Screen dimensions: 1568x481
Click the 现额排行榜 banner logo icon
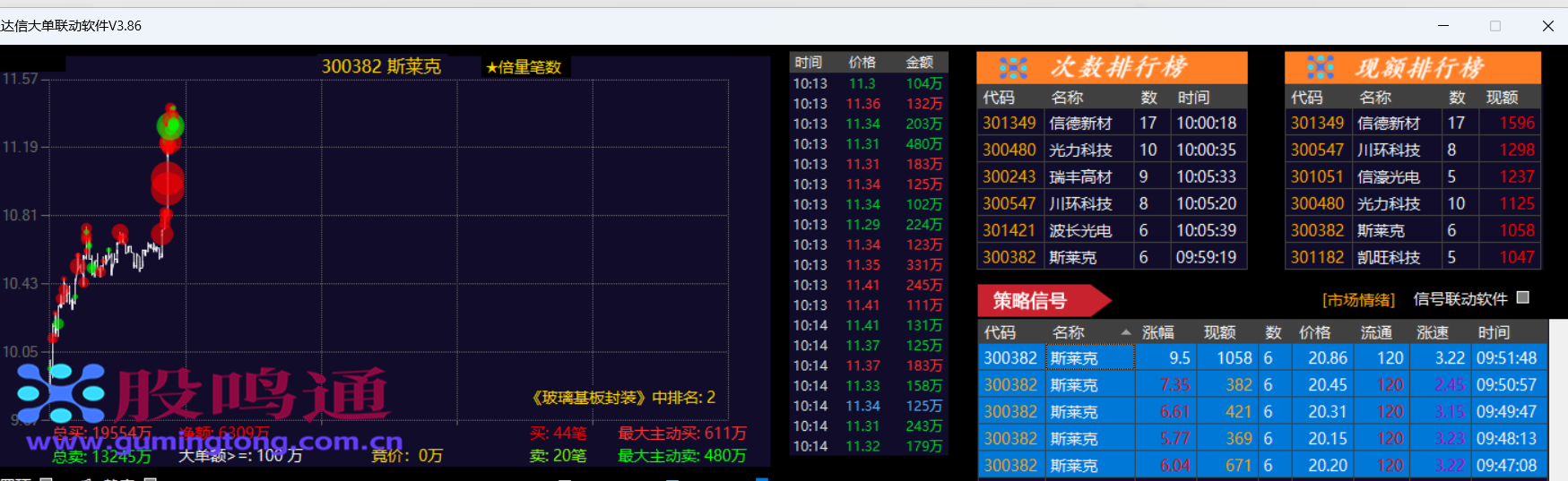(x=1320, y=67)
